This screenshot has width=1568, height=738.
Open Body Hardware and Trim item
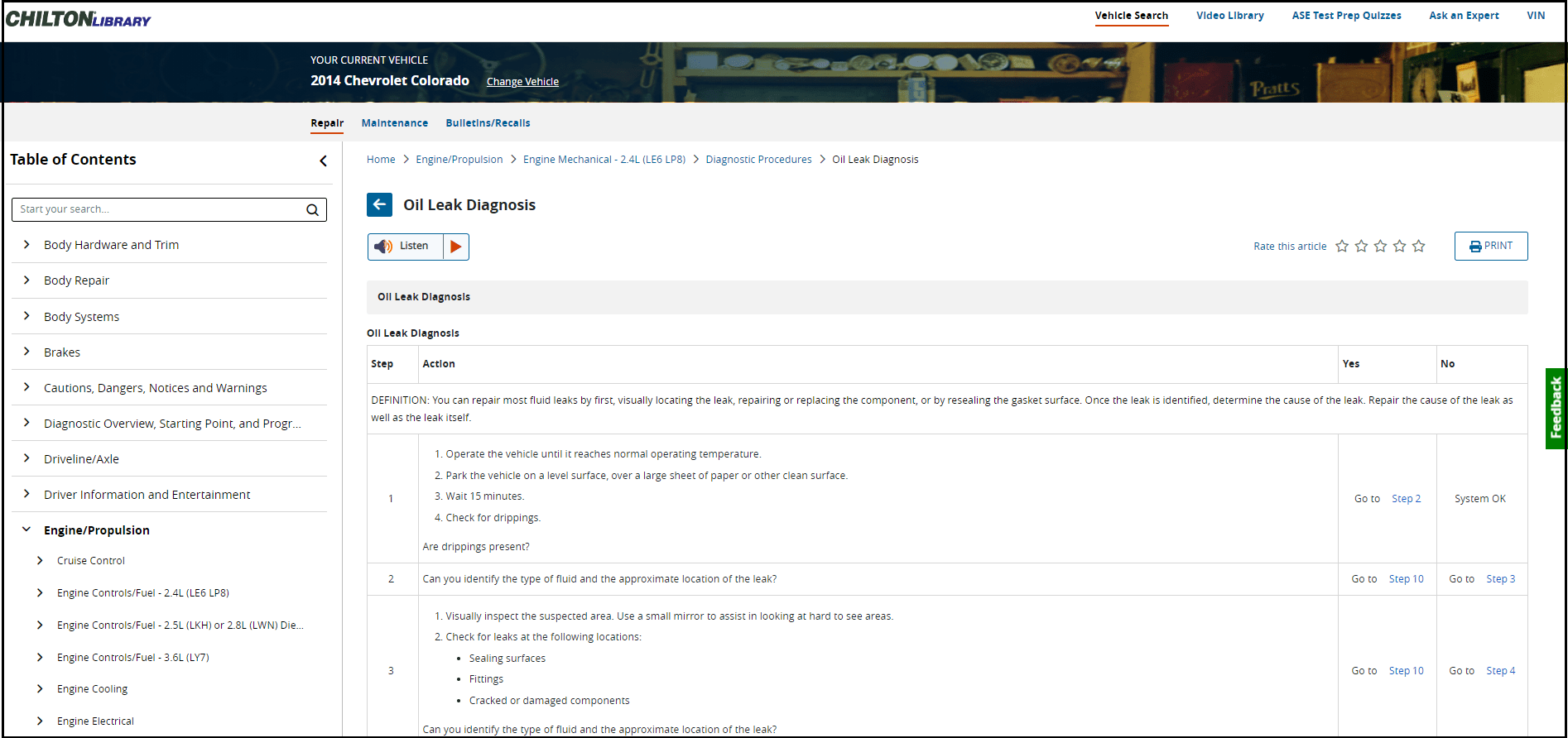coord(111,245)
